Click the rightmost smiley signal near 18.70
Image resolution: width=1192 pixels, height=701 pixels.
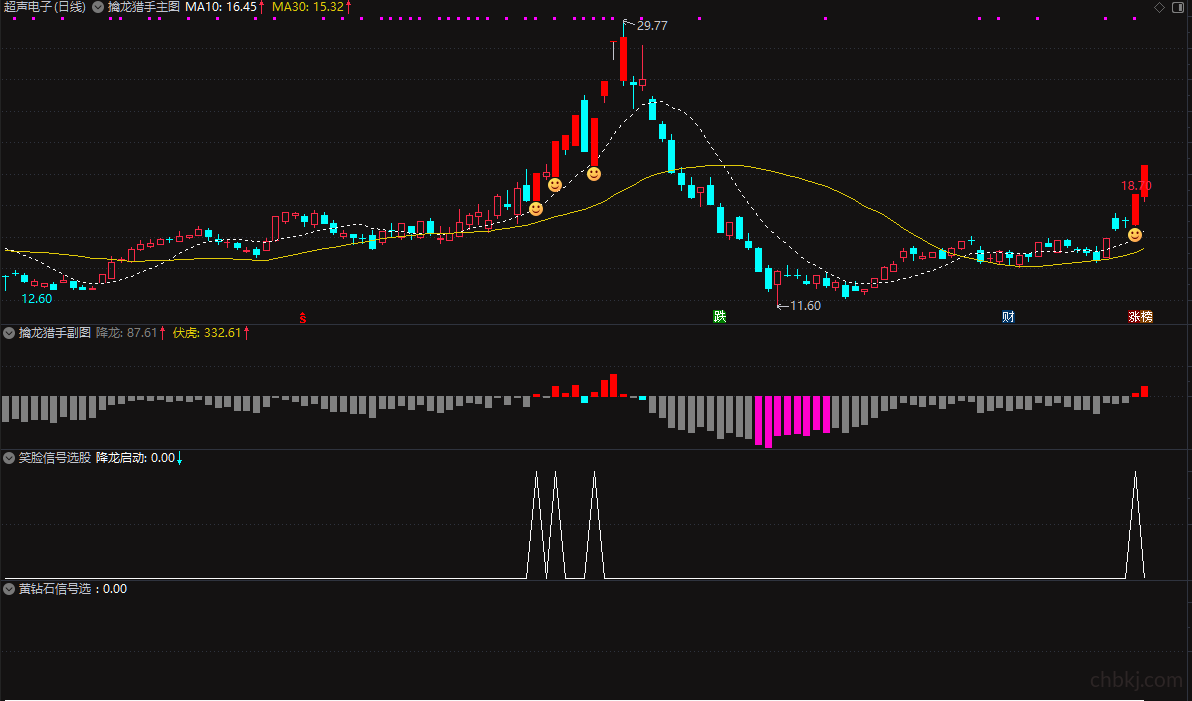point(1135,235)
